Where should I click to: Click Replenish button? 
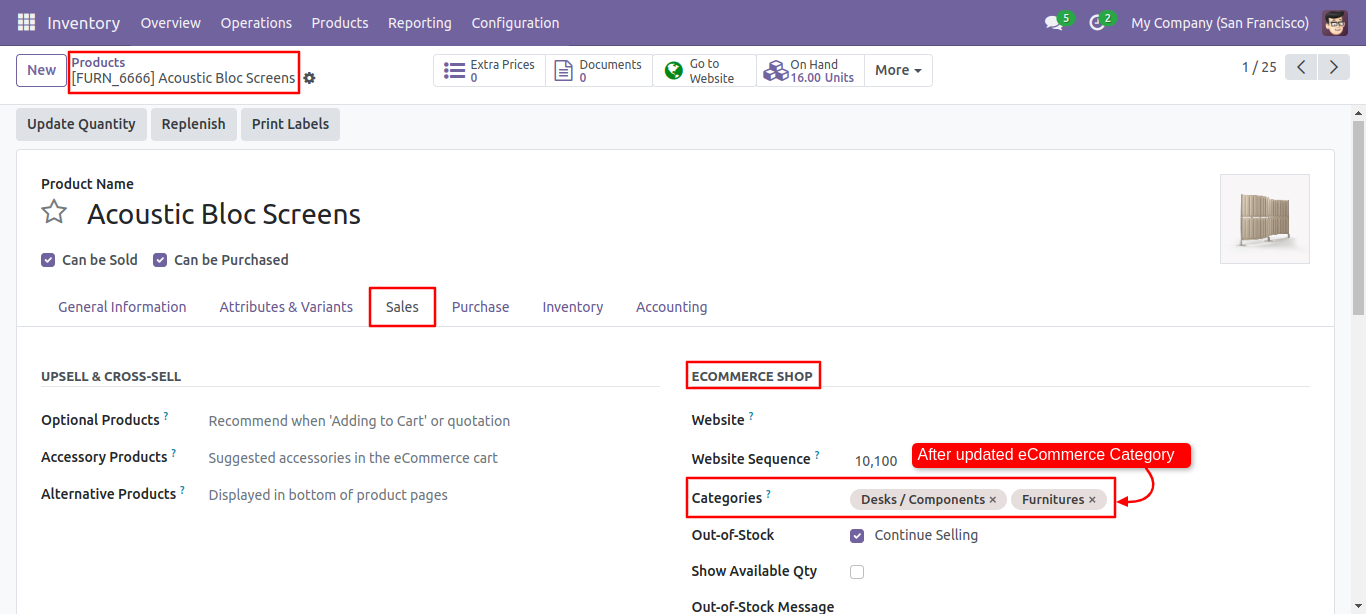pos(193,124)
